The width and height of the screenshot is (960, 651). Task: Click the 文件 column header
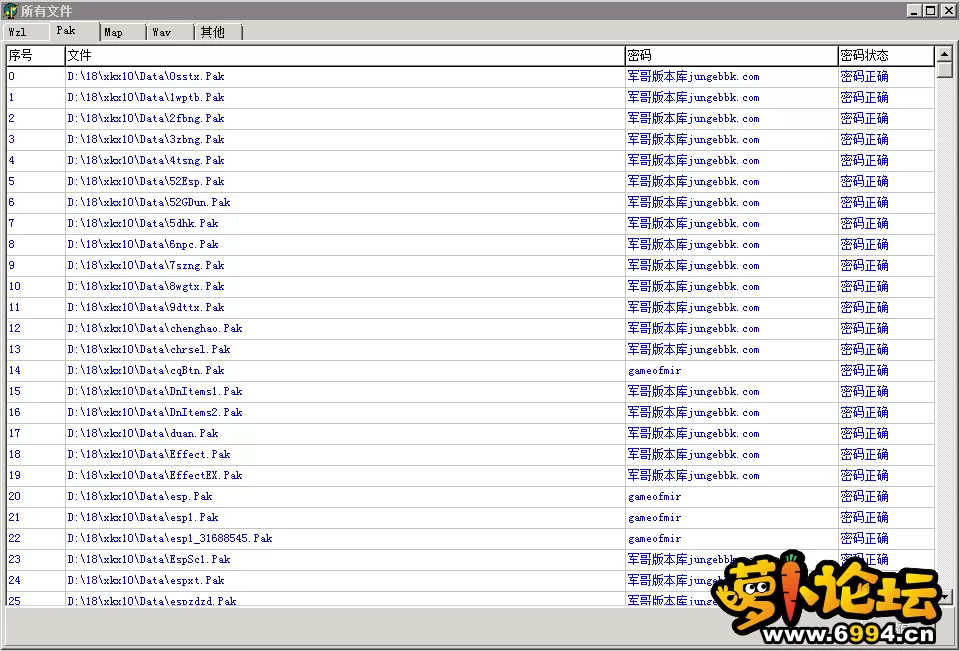[x=345, y=56]
